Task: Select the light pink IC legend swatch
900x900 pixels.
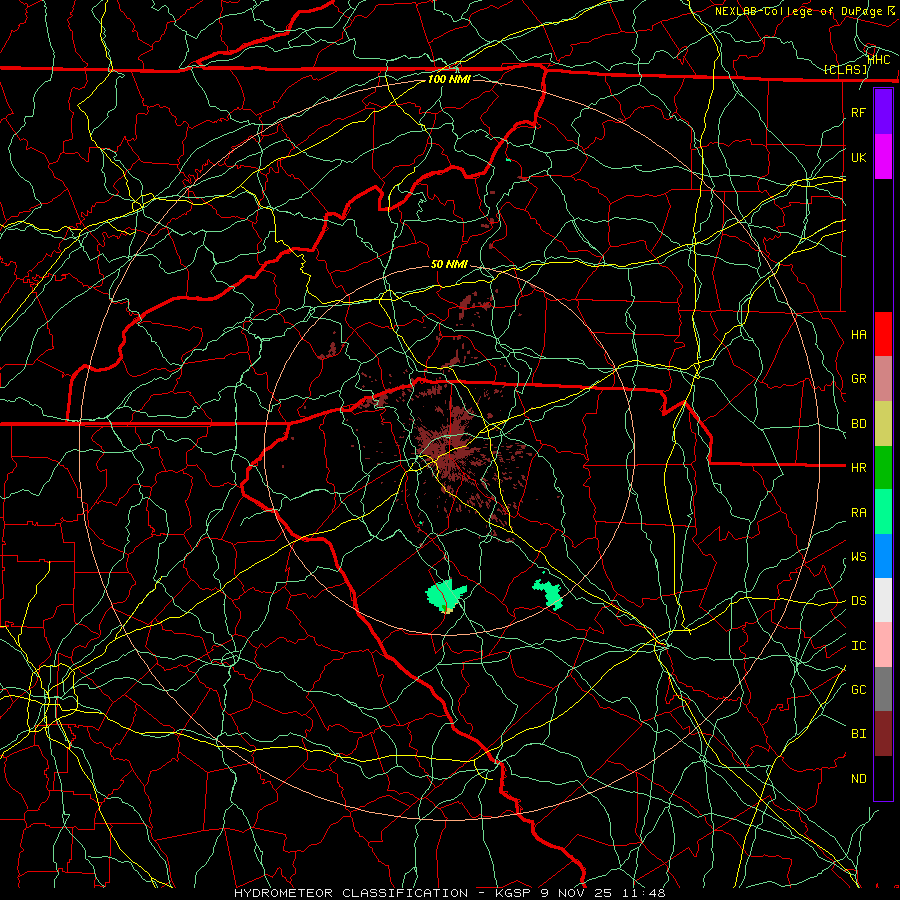Action: click(x=883, y=645)
